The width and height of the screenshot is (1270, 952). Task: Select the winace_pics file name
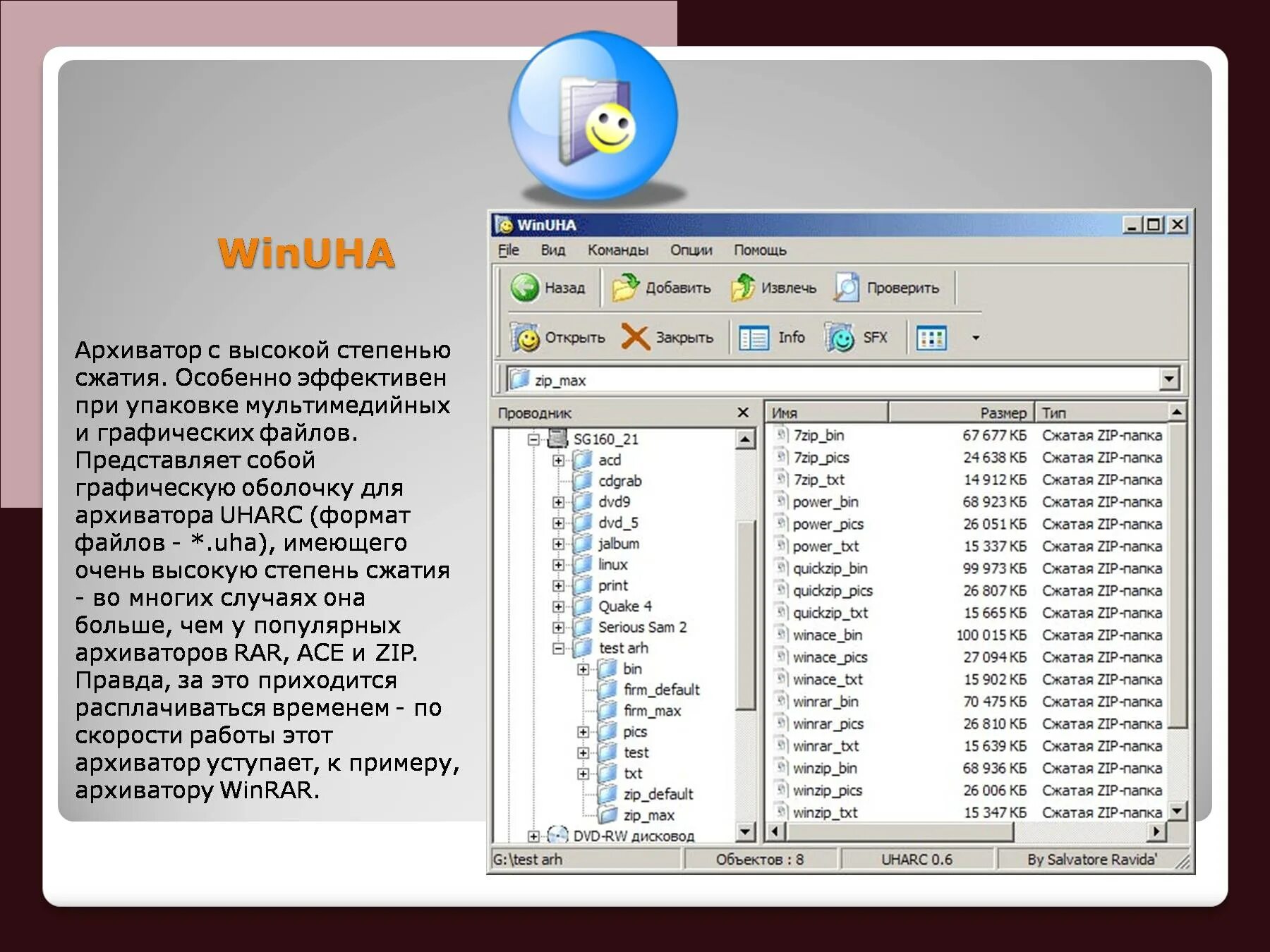click(x=830, y=657)
